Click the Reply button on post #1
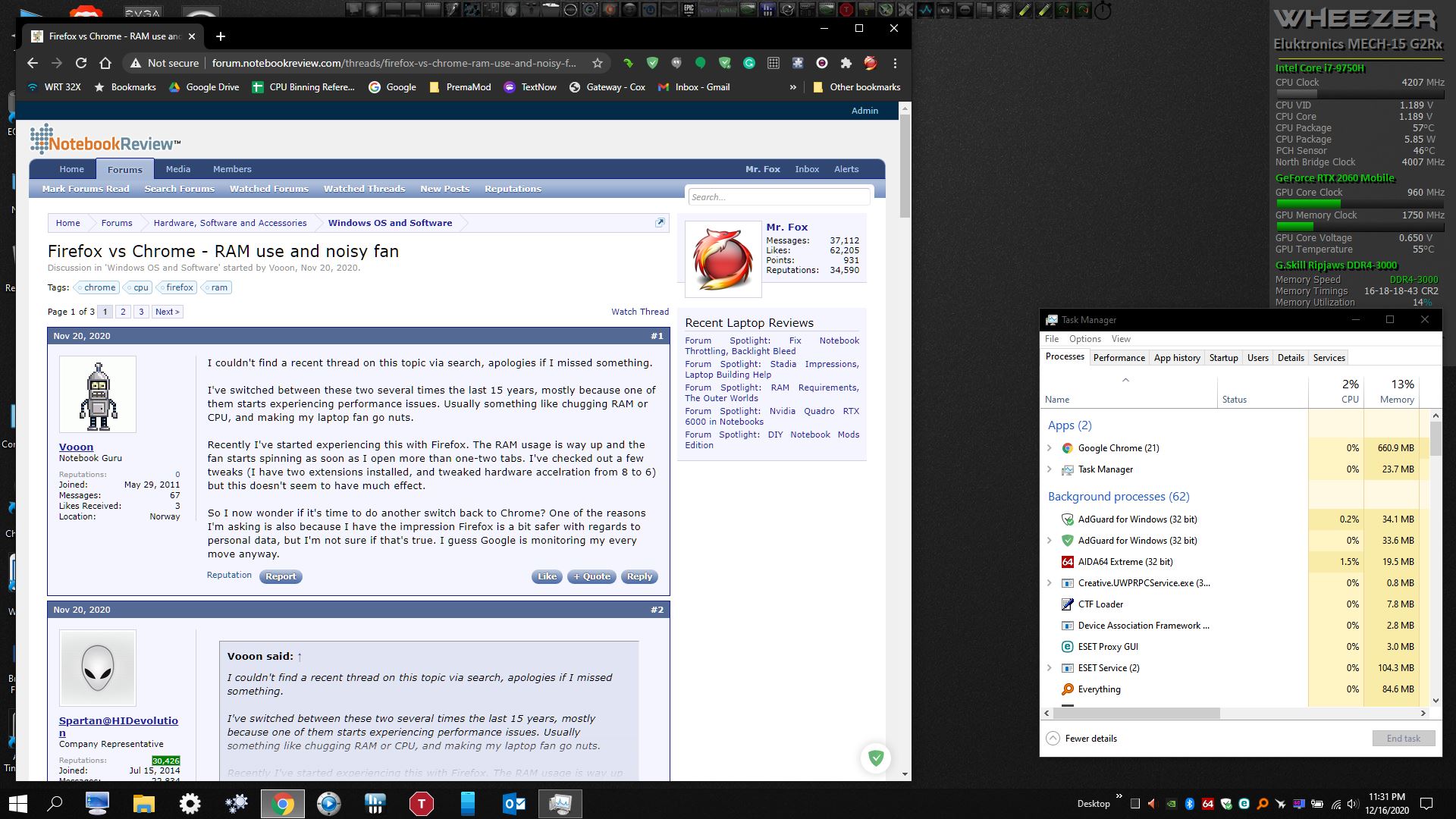 (x=639, y=576)
